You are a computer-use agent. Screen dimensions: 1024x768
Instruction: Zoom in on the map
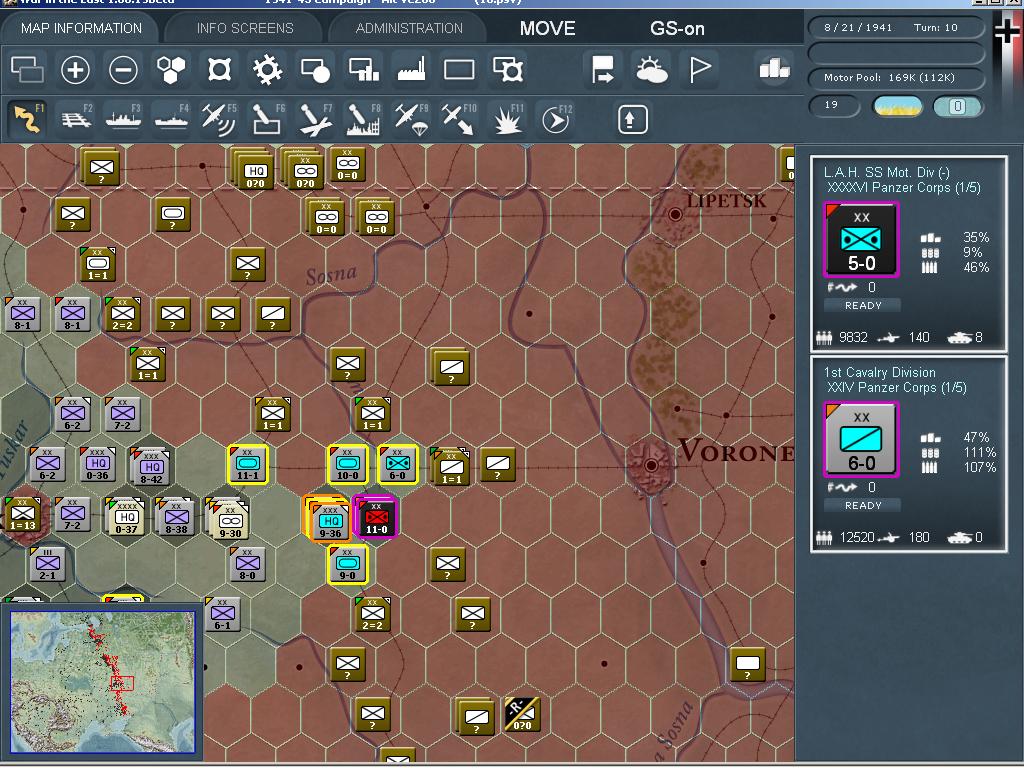75,69
